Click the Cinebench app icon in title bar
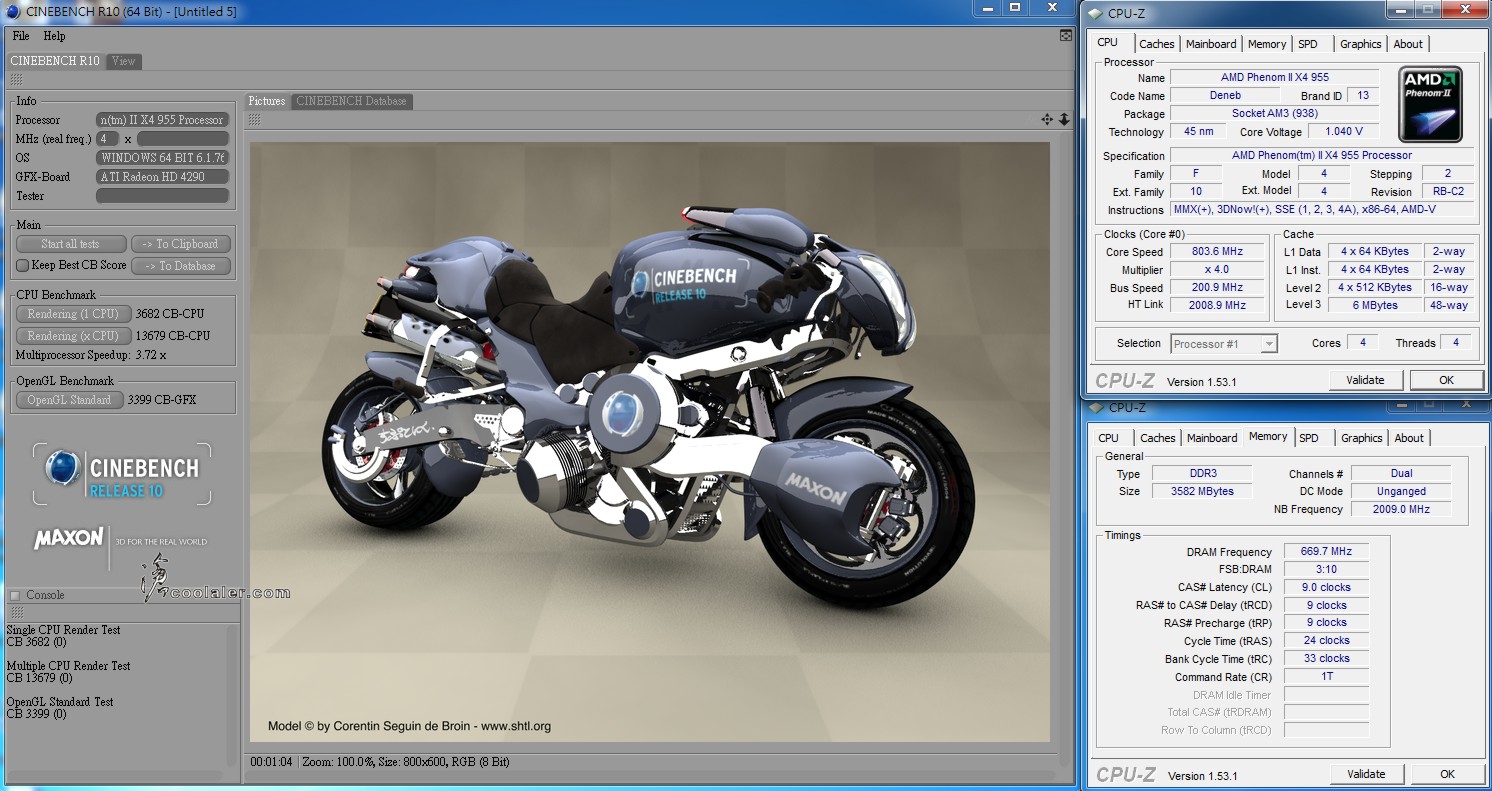The width and height of the screenshot is (1492, 791). (12, 11)
